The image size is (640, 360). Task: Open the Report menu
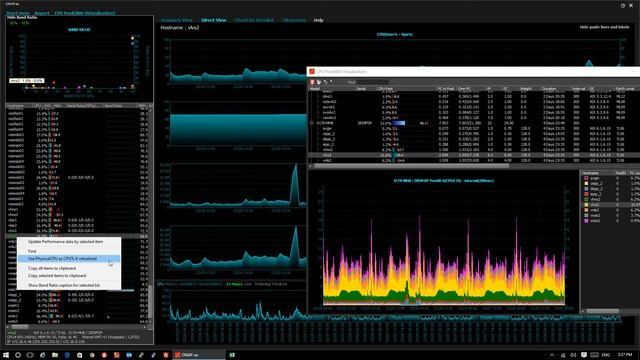42,13
